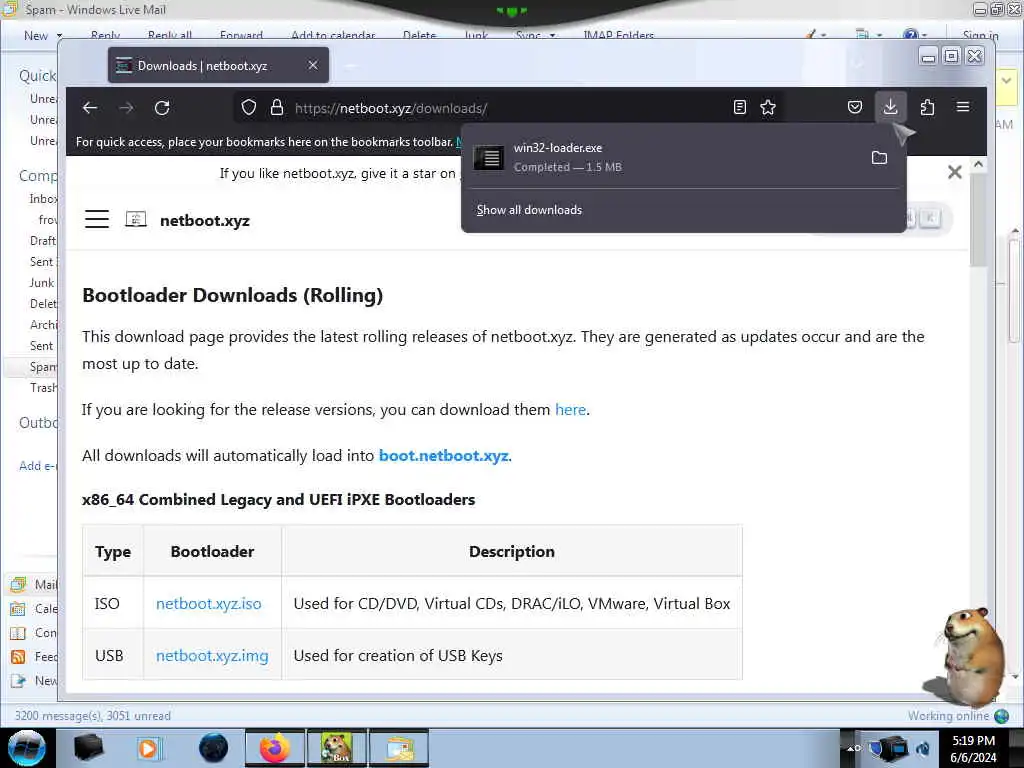Click the padlock site security icon
The width and height of the screenshot is (1024, 768).
pyautogui.click(x=277, y=107)
